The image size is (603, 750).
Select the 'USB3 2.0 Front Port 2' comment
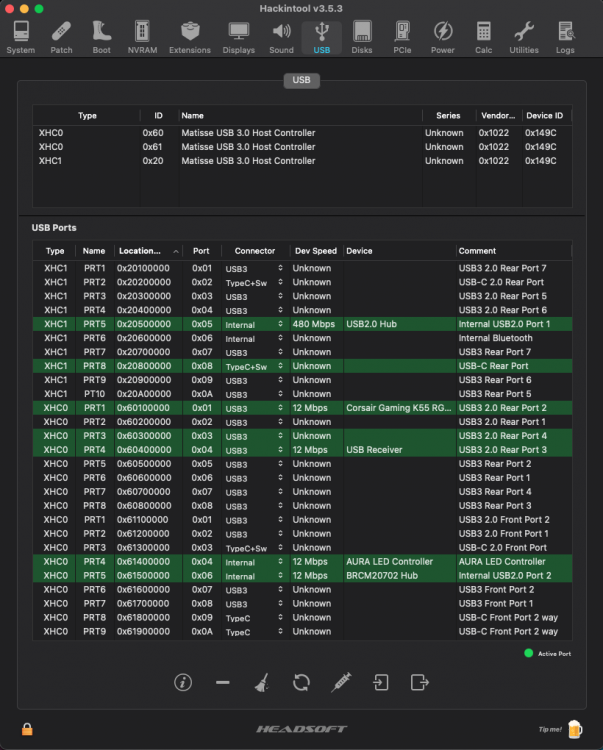coord(504,519)
